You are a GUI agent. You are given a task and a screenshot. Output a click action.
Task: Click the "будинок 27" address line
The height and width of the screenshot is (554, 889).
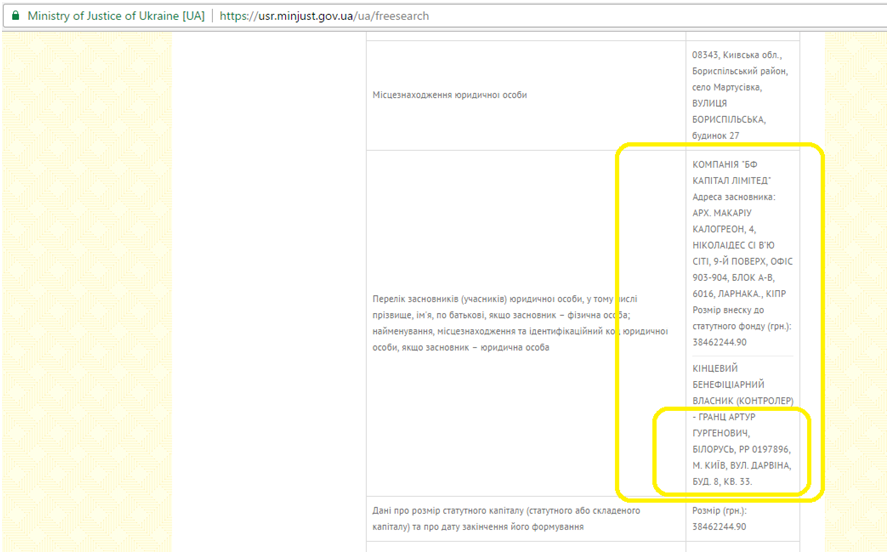click(x=716, y=135)
